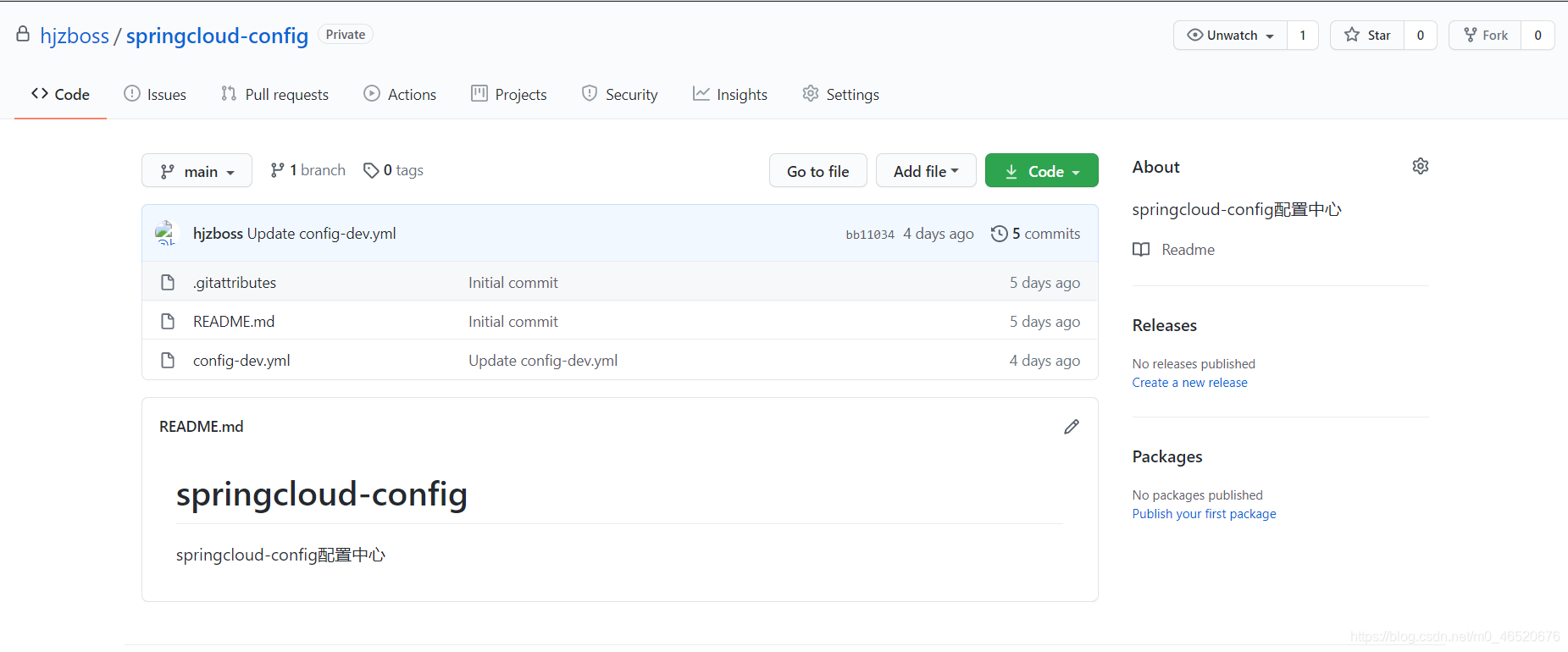Click the Projects tab board icon
Image resolution: width=1568 pixels, height=652 pixels.
coord(479,93)
